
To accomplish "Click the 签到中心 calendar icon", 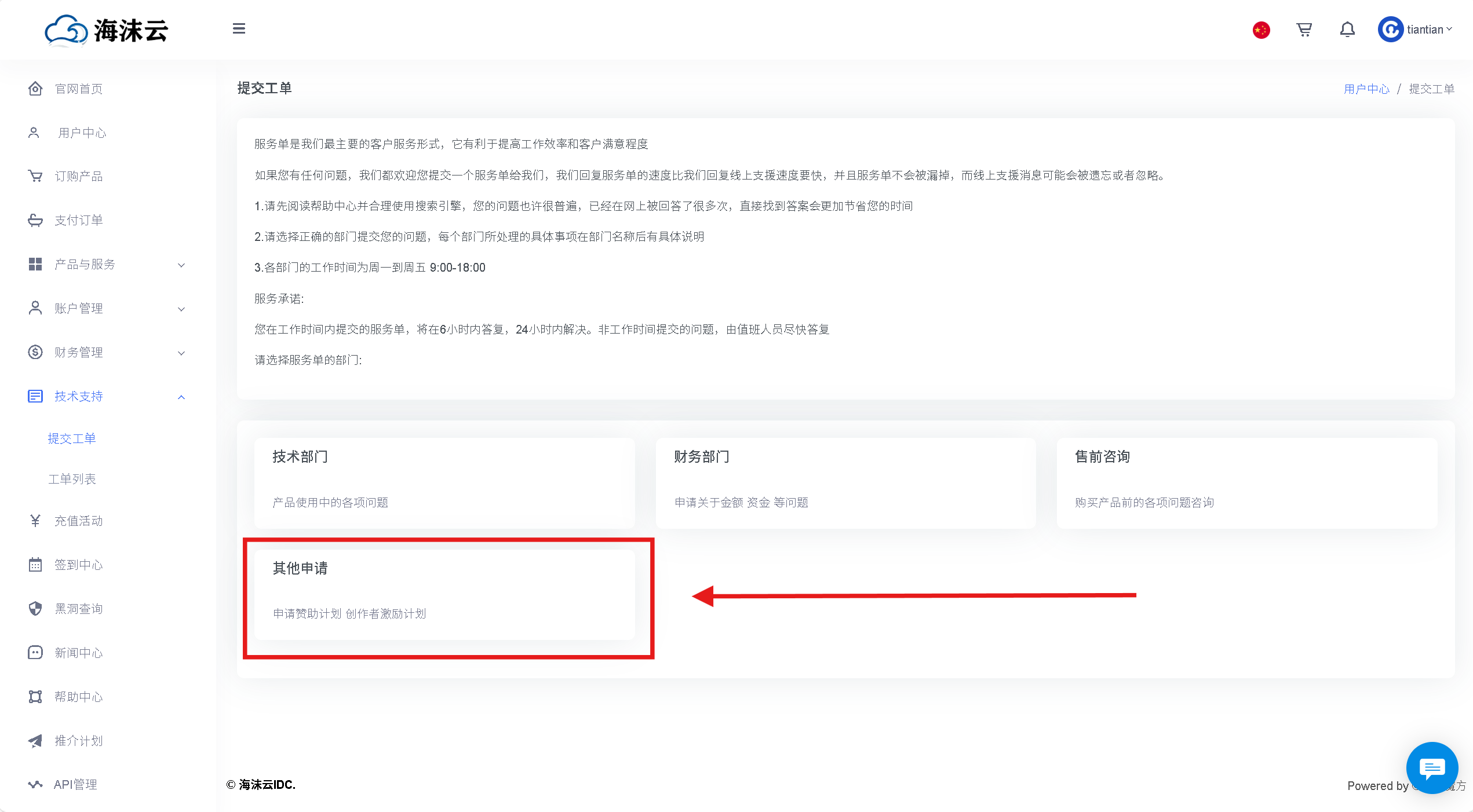I will tap(35, 565).
